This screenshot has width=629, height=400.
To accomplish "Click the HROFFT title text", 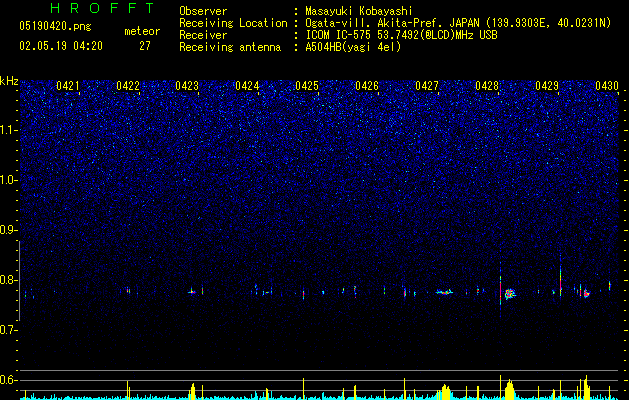I will point(102,8).
